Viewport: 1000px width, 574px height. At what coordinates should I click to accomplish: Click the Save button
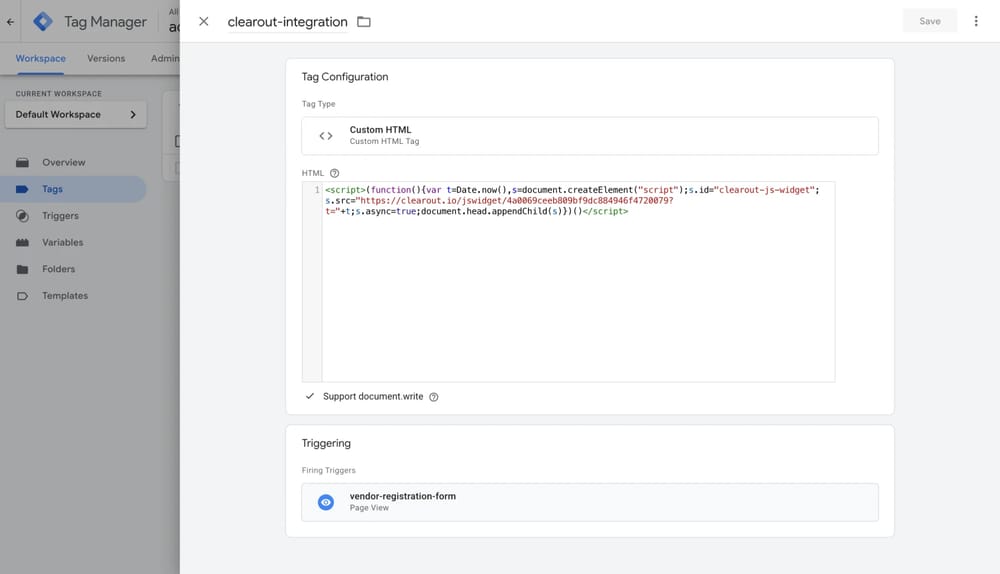point(929,21)
